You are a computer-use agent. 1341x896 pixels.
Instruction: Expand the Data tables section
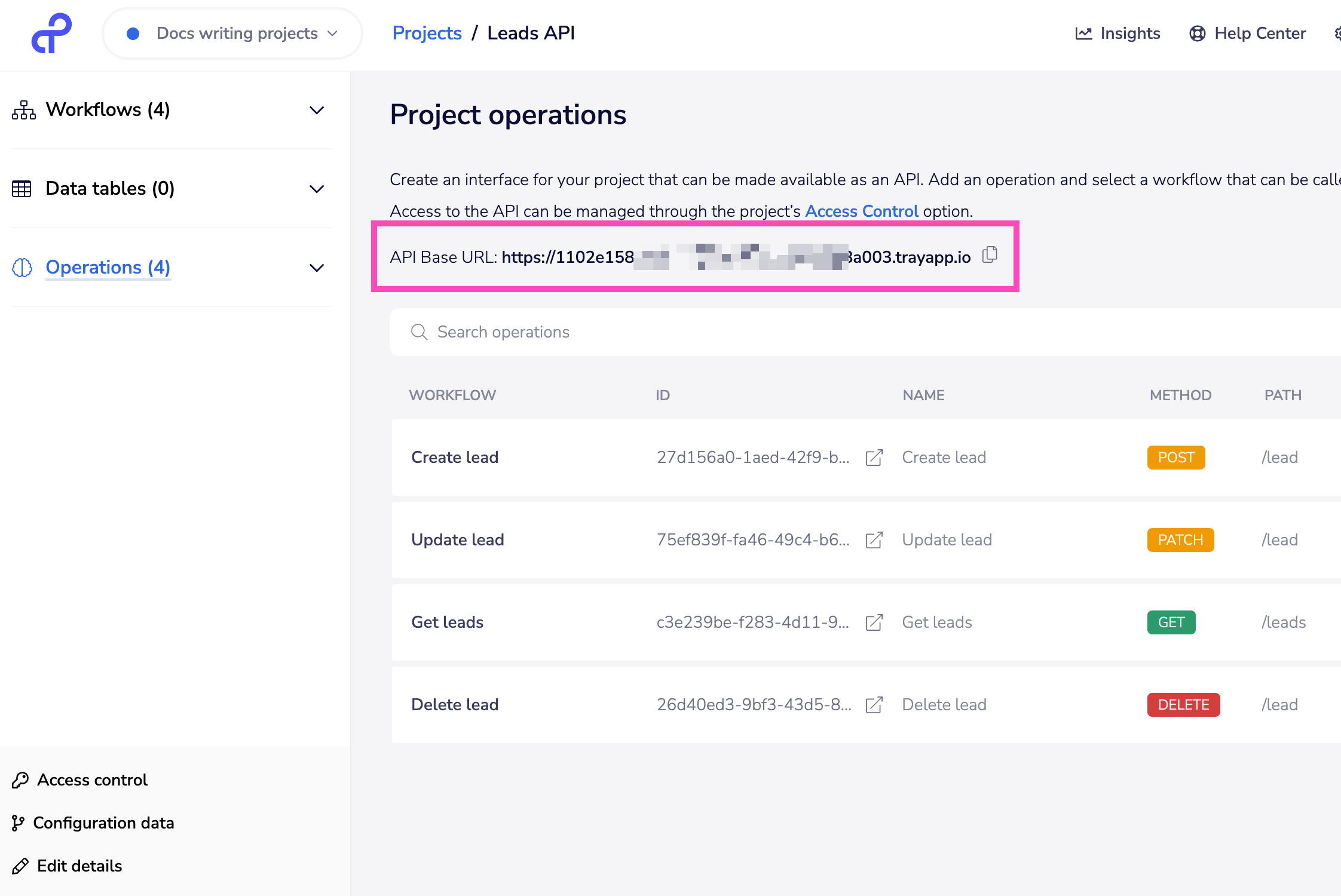[x=317, y=189]
